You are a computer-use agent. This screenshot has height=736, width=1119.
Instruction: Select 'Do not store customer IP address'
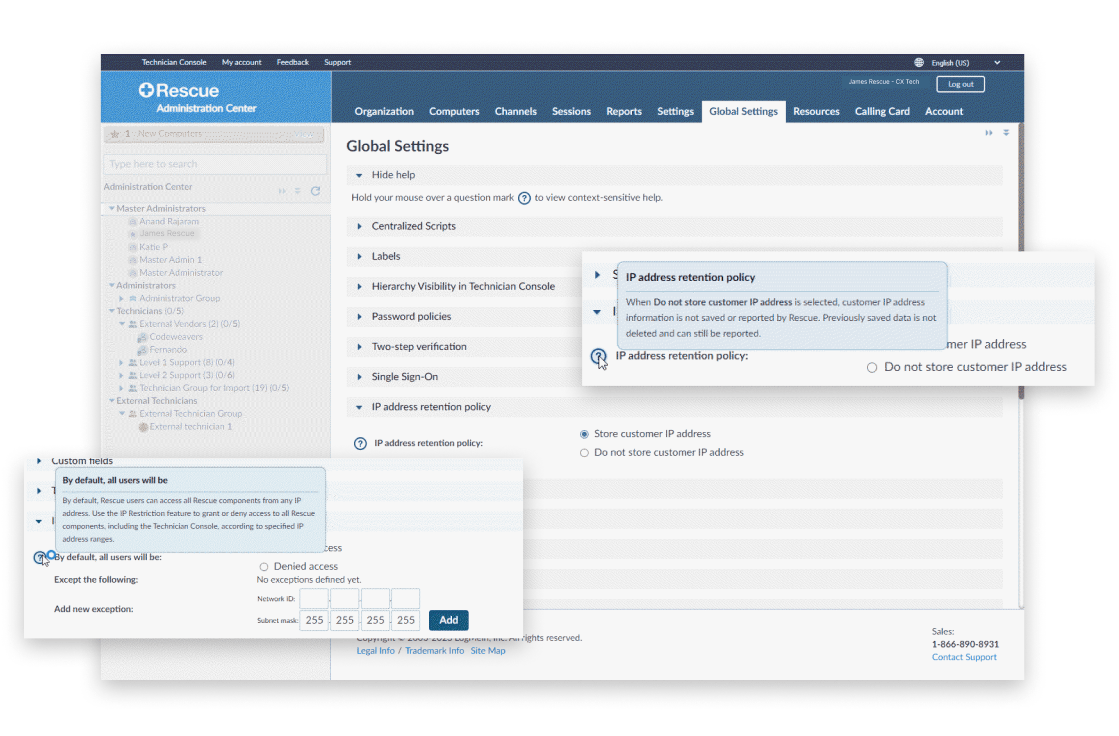tap(584, 452)
